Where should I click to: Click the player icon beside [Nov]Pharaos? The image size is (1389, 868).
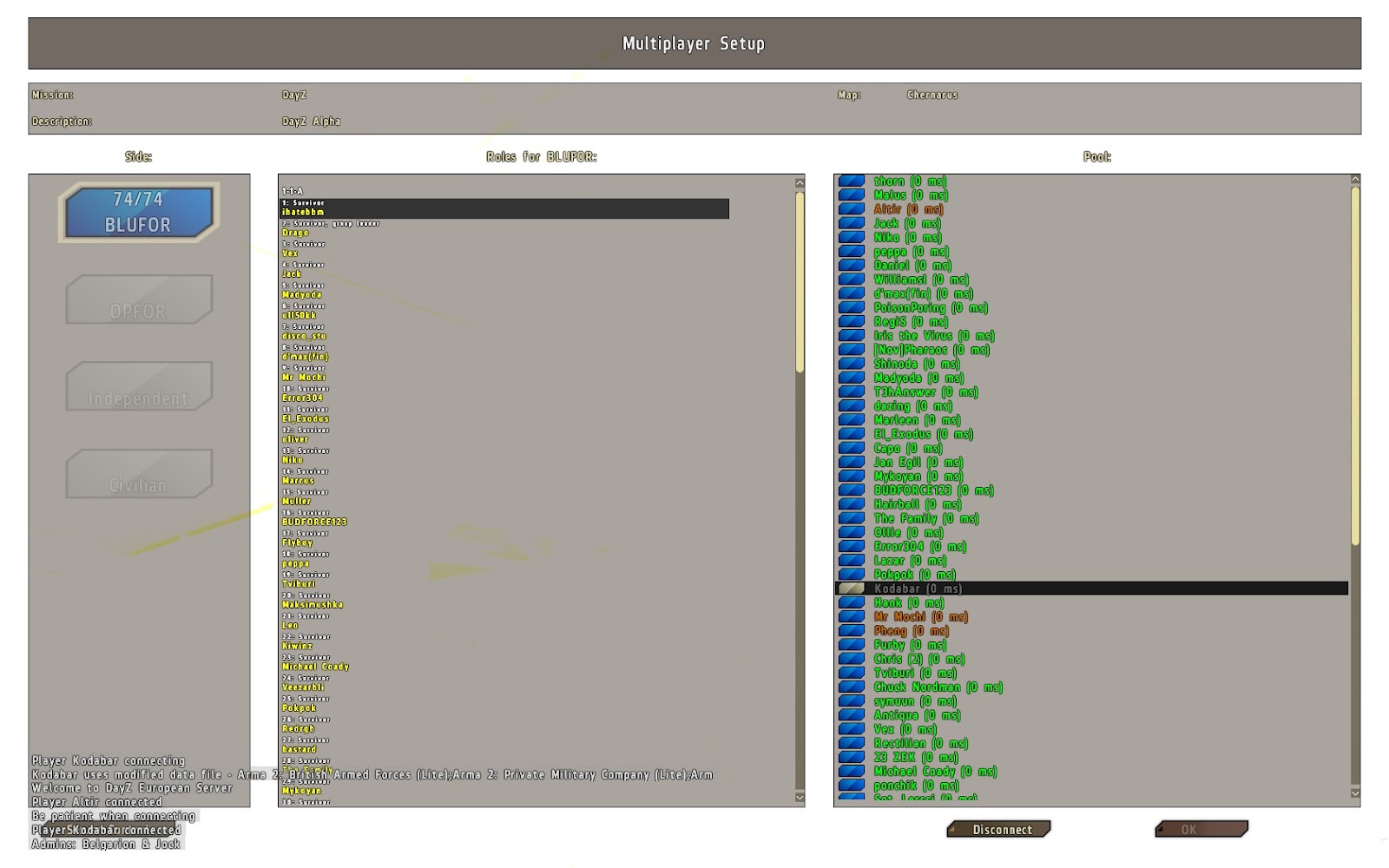849,350
